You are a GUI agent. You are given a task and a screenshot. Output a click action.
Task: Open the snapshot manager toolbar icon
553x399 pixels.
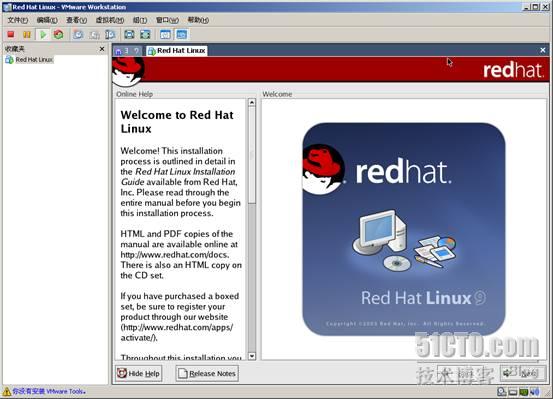click(x=110, y=35)
